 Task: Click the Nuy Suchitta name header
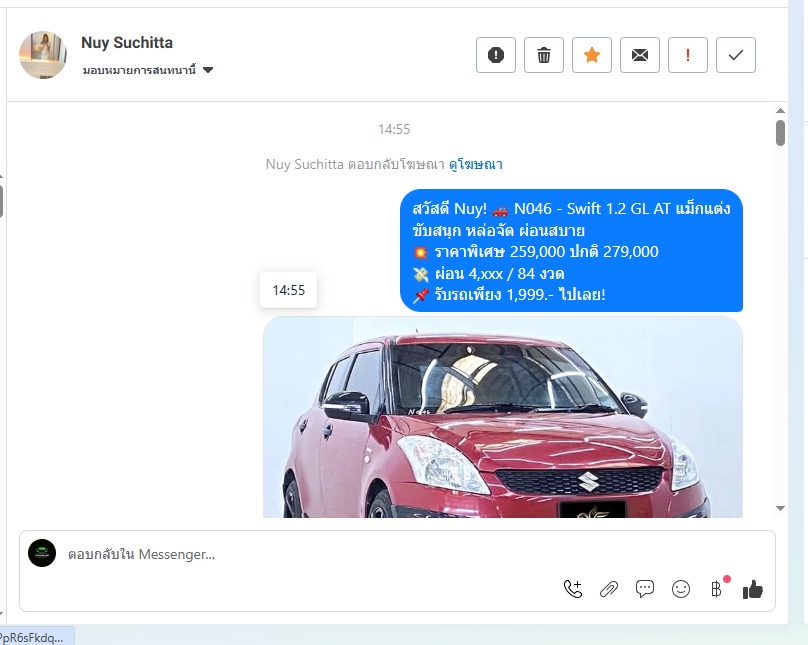point(127,43)
